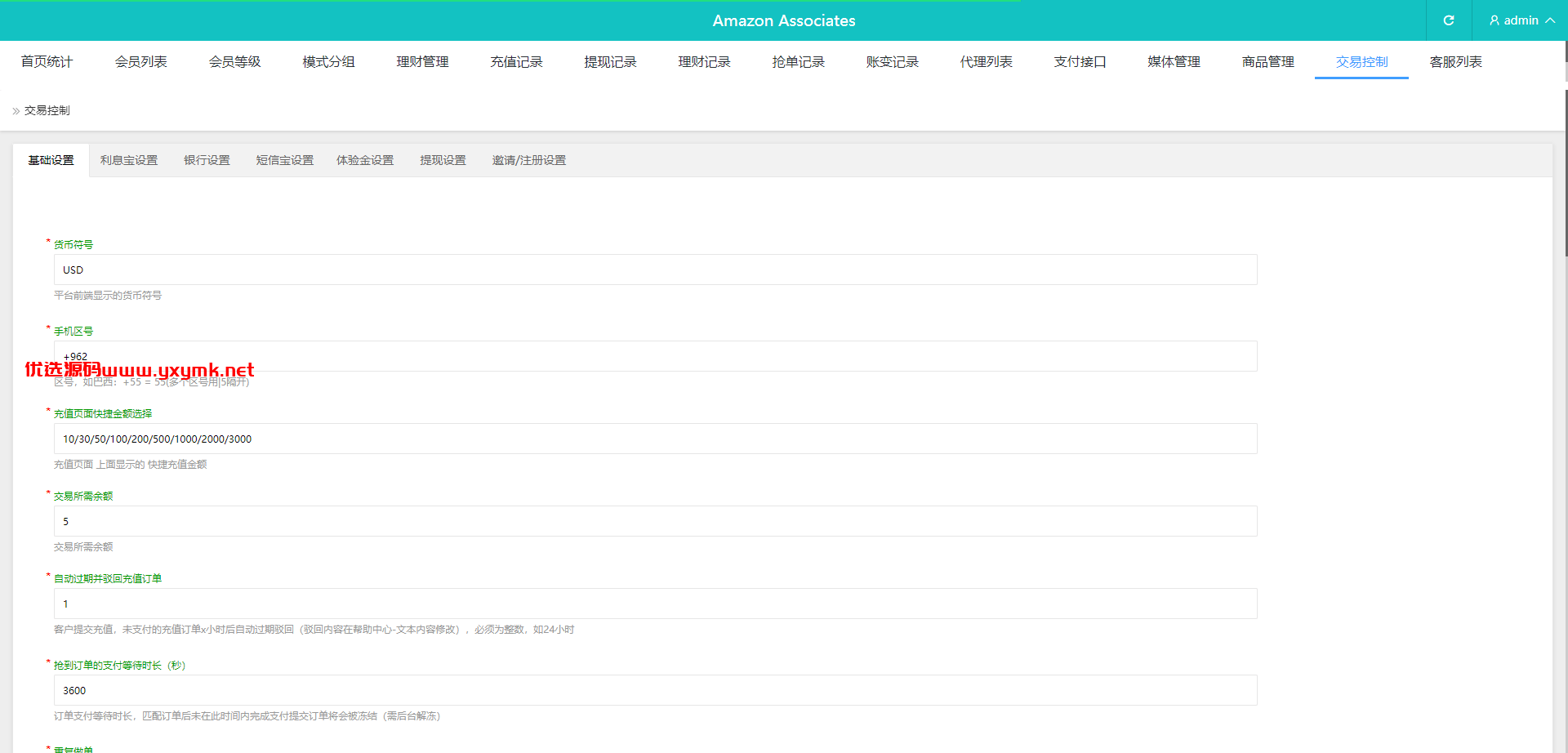Image resolution: width=1568 pixels, height=753 pixels.
Task: Open the 短信宝设置 tab
Action: point(285,160)
